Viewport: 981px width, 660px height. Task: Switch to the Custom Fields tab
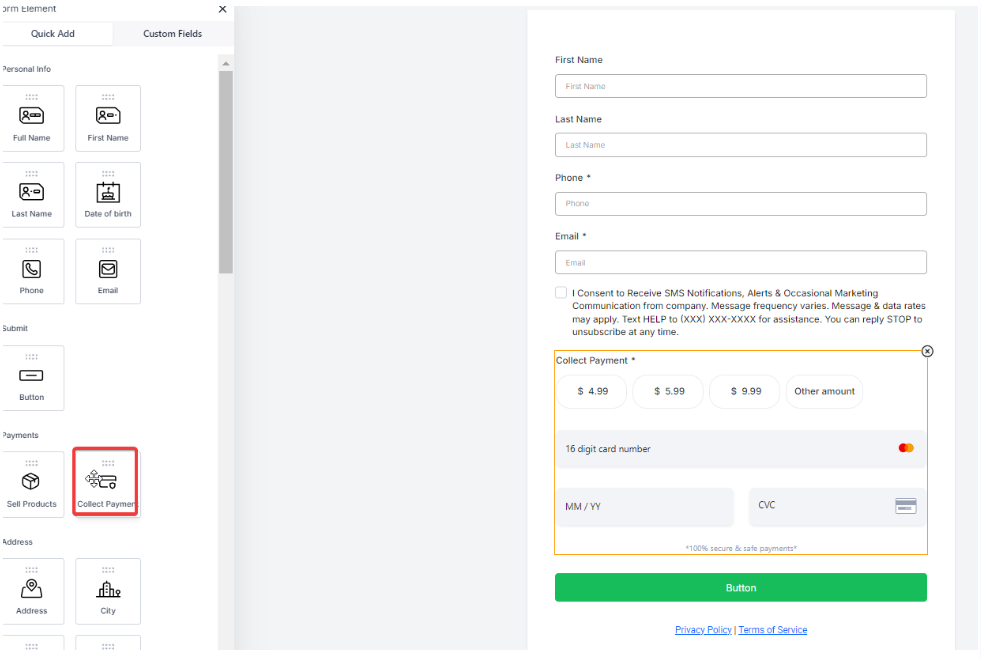click(x=172, y=34)
